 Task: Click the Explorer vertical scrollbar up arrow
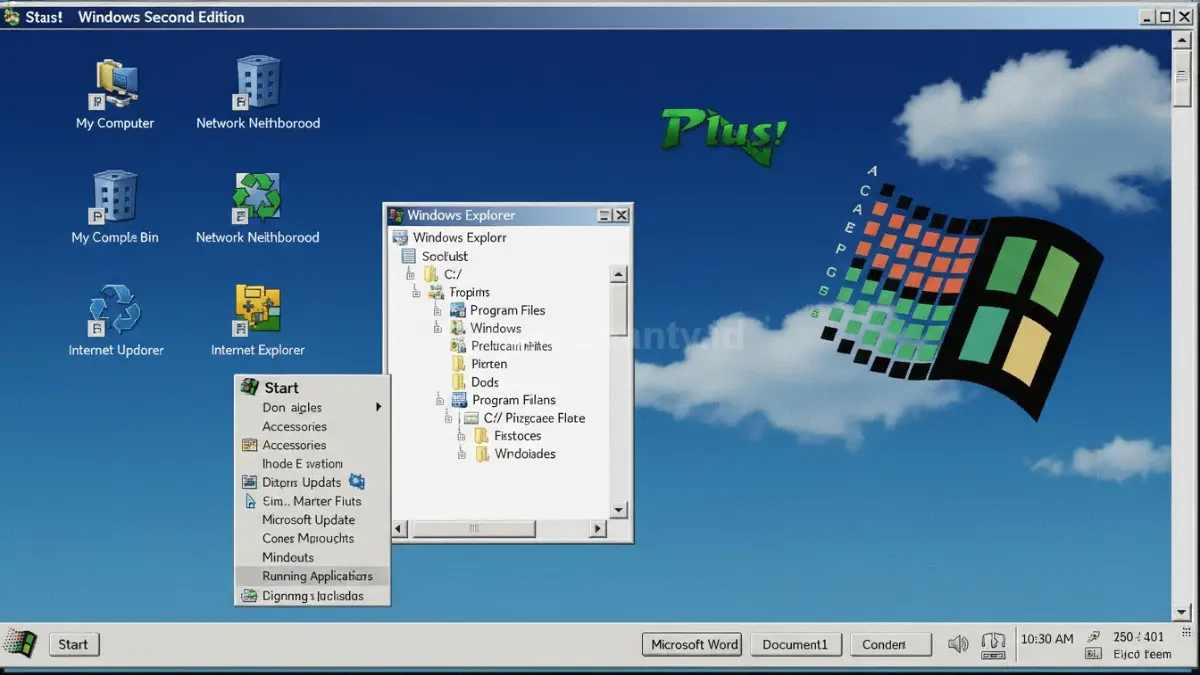coord(619,274)
